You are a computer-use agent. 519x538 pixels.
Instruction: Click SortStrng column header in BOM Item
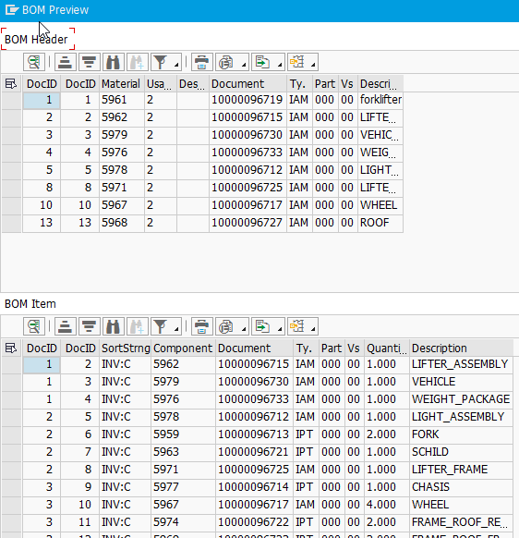point(125,348)
